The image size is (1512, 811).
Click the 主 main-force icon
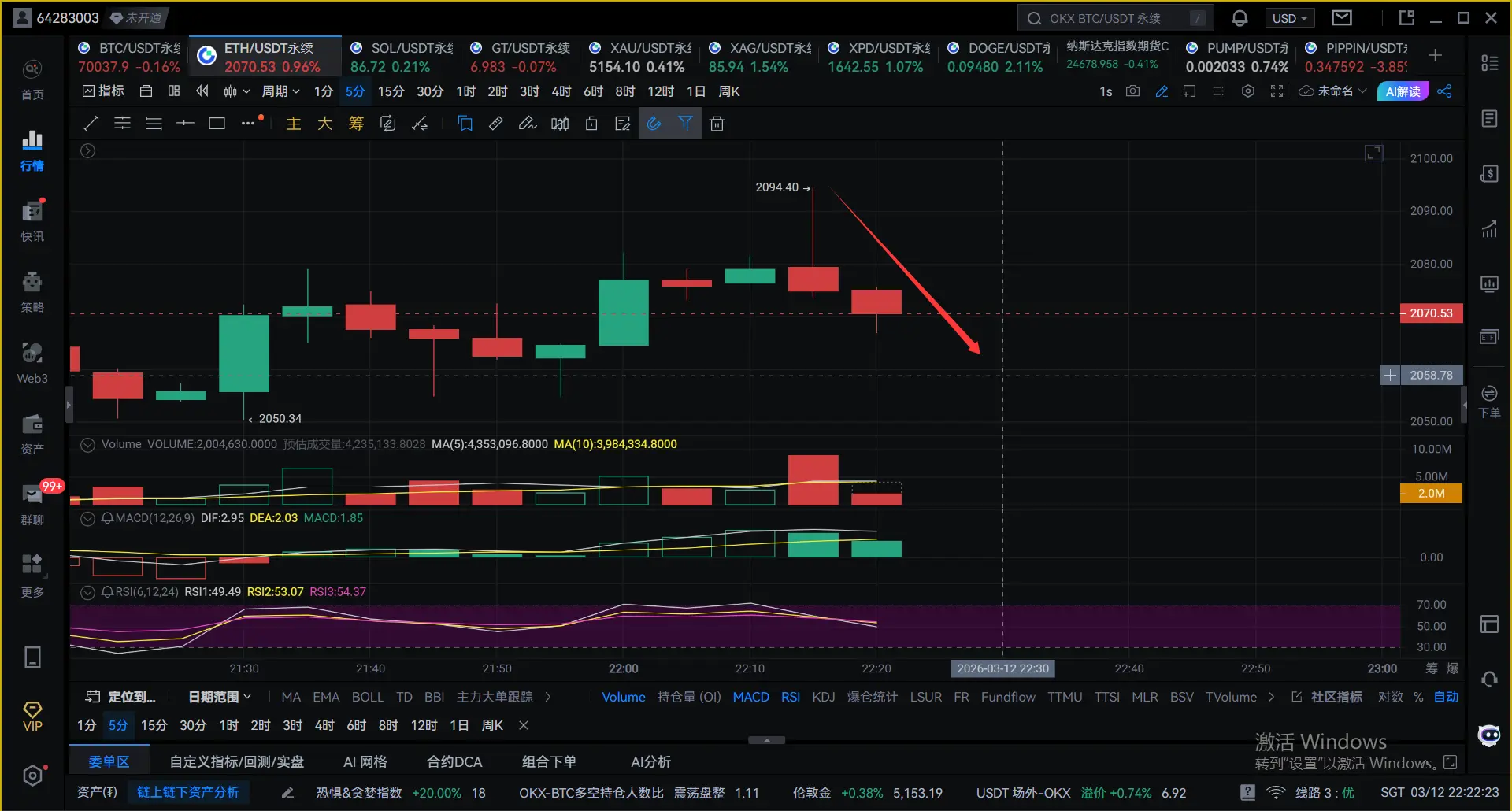[x=293, y=124]
